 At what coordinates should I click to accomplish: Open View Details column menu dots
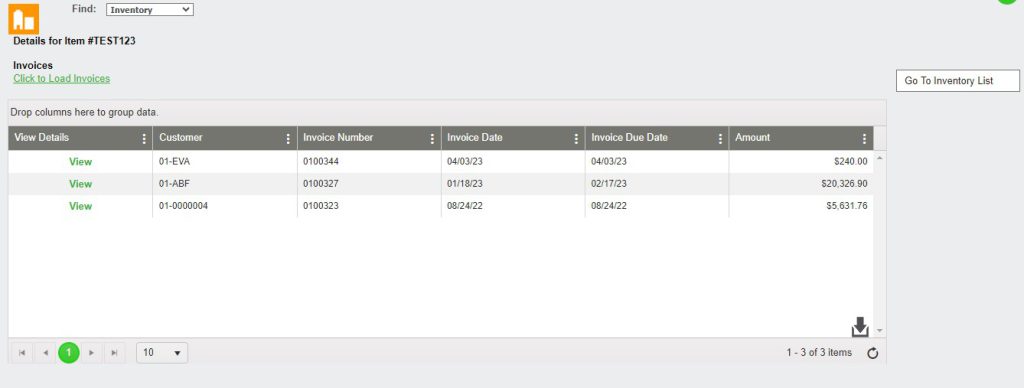tap(144, 138)
